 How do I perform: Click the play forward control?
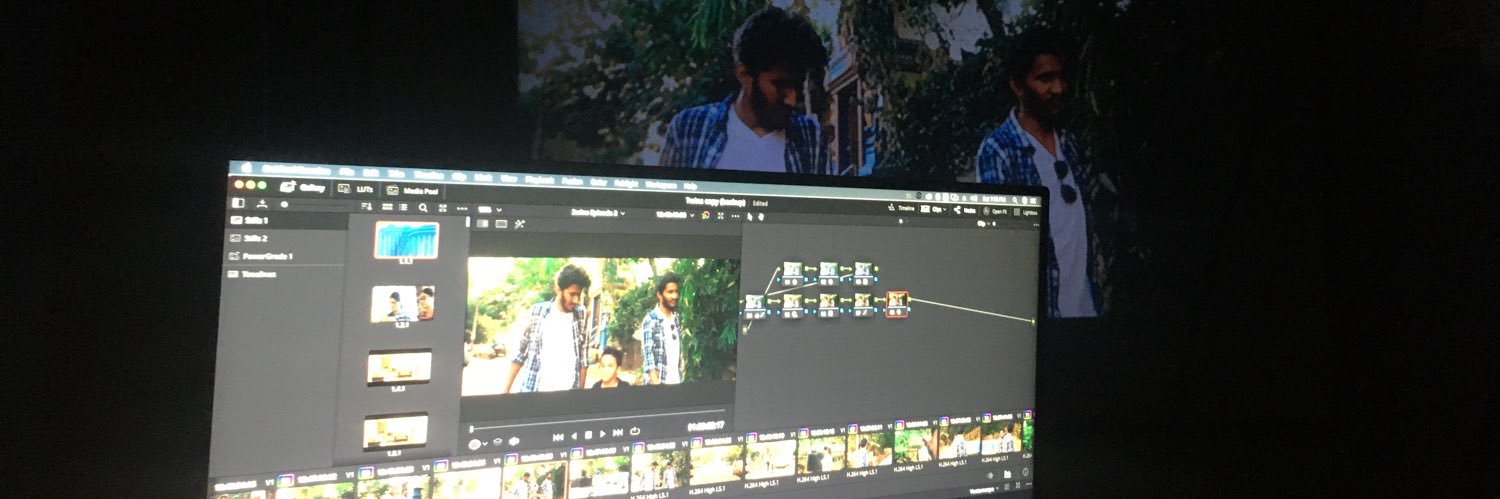[x=603, y=433]
